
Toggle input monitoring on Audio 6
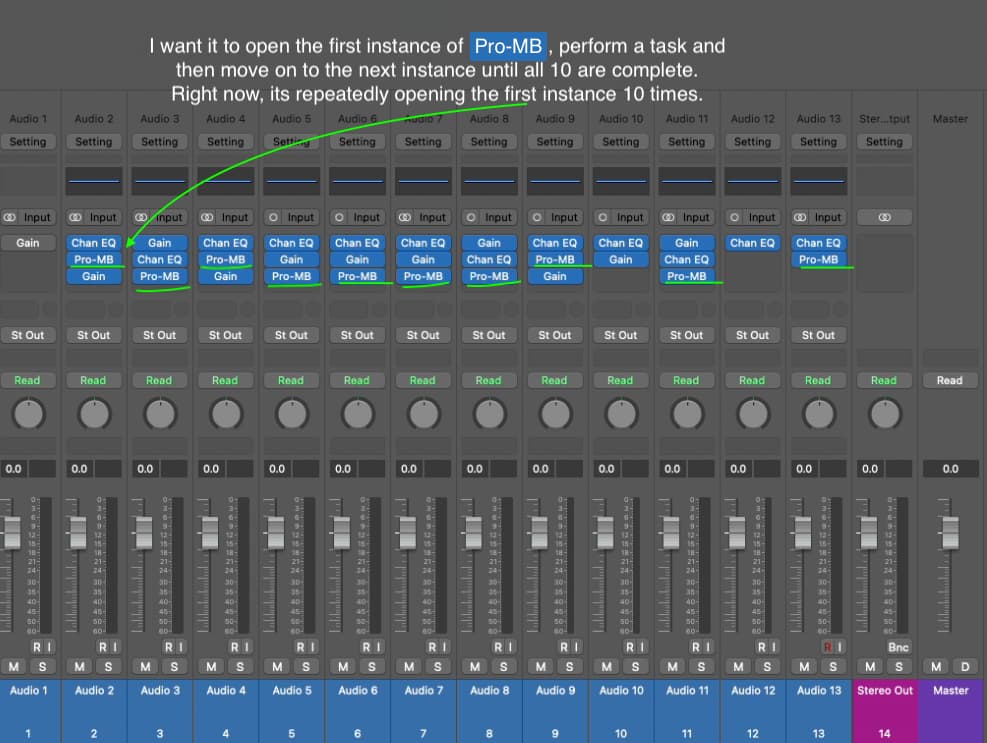tap(378, 647)
